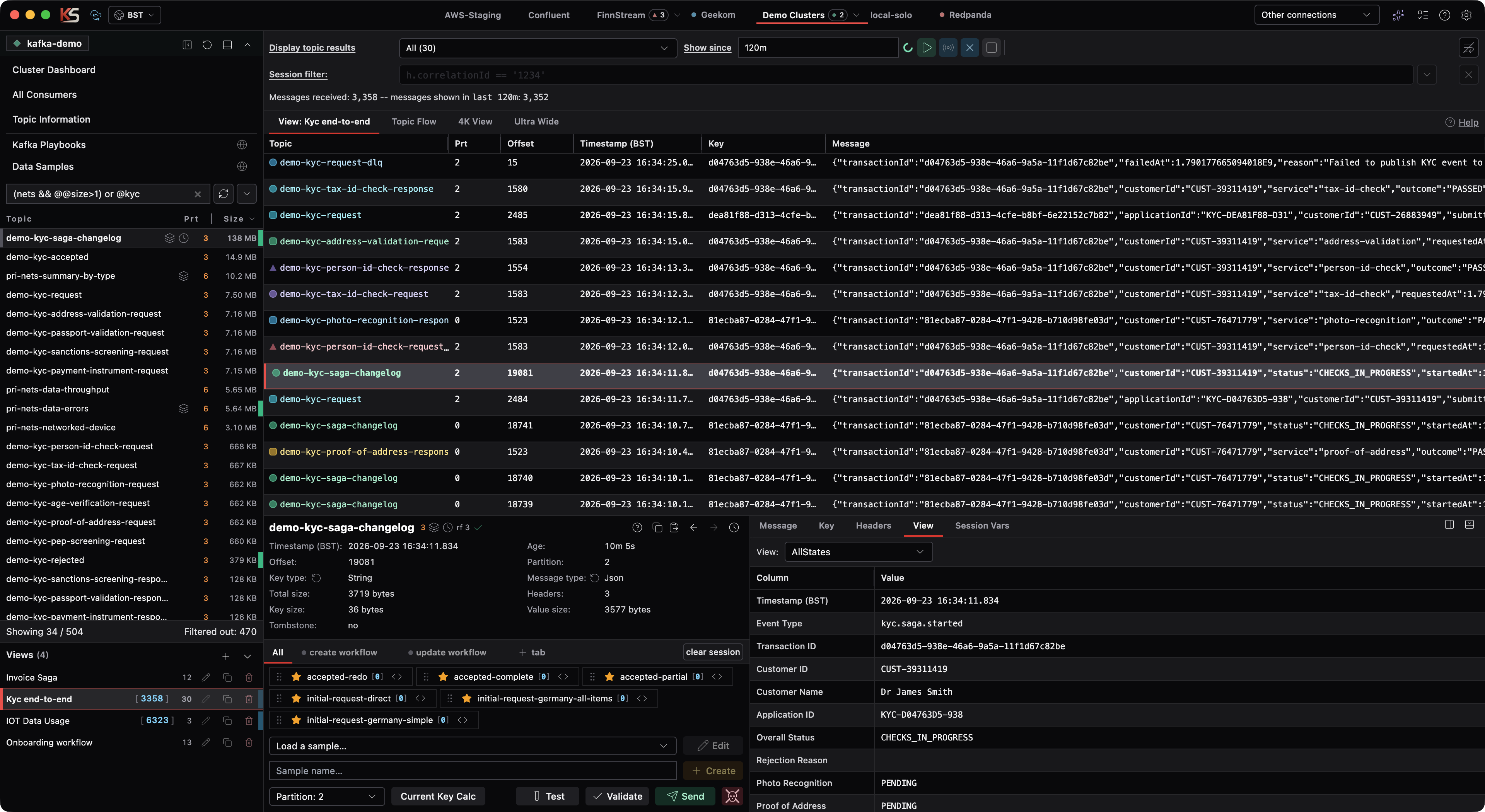This screenshot has width=1485, height=812.
Task: Toggle side-by-side layout icon in detail pane
Action: [x=1449, y=524]
